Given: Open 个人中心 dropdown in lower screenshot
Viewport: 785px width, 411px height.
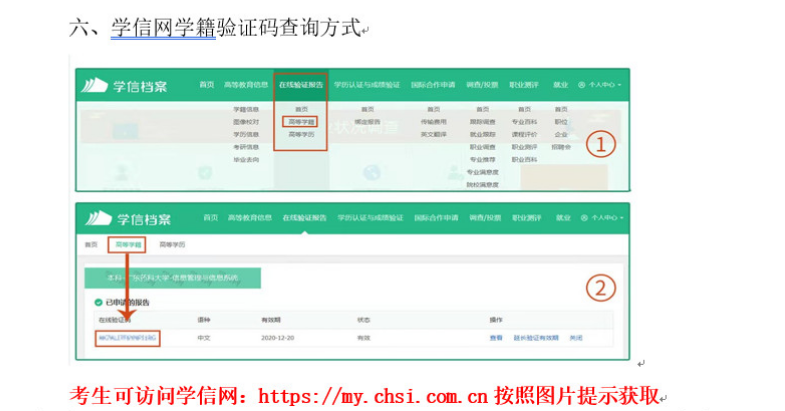Looking at the screenshot, I should pos(602,218).
